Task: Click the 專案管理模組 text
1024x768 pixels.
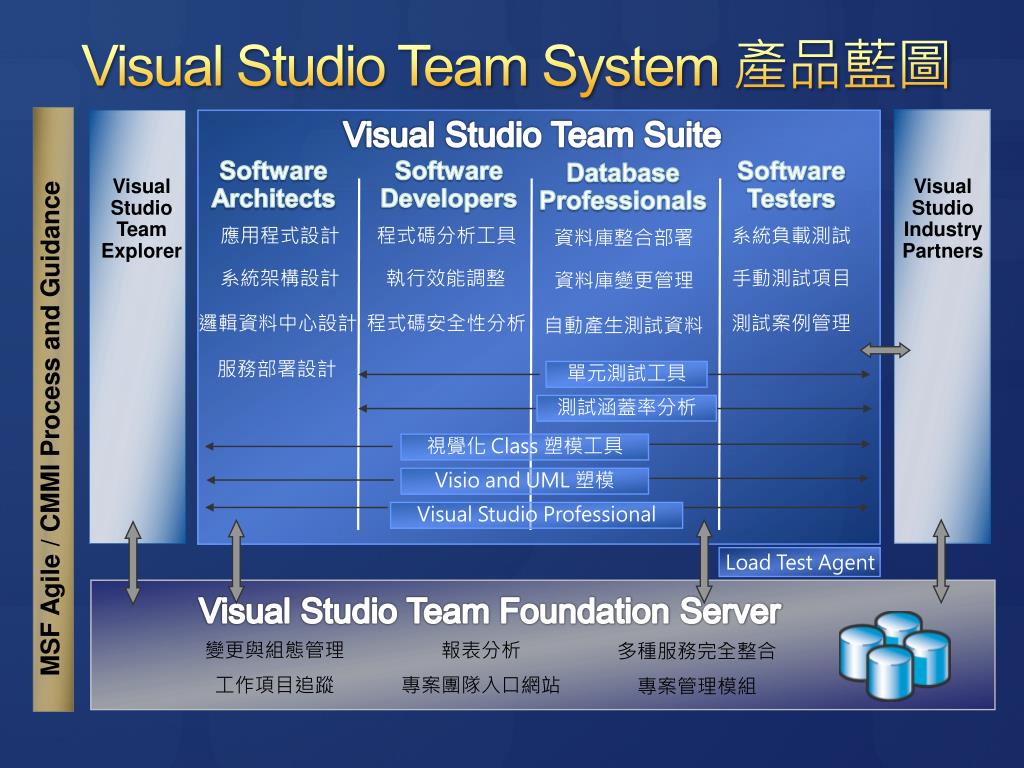Action: coord(697,686)
